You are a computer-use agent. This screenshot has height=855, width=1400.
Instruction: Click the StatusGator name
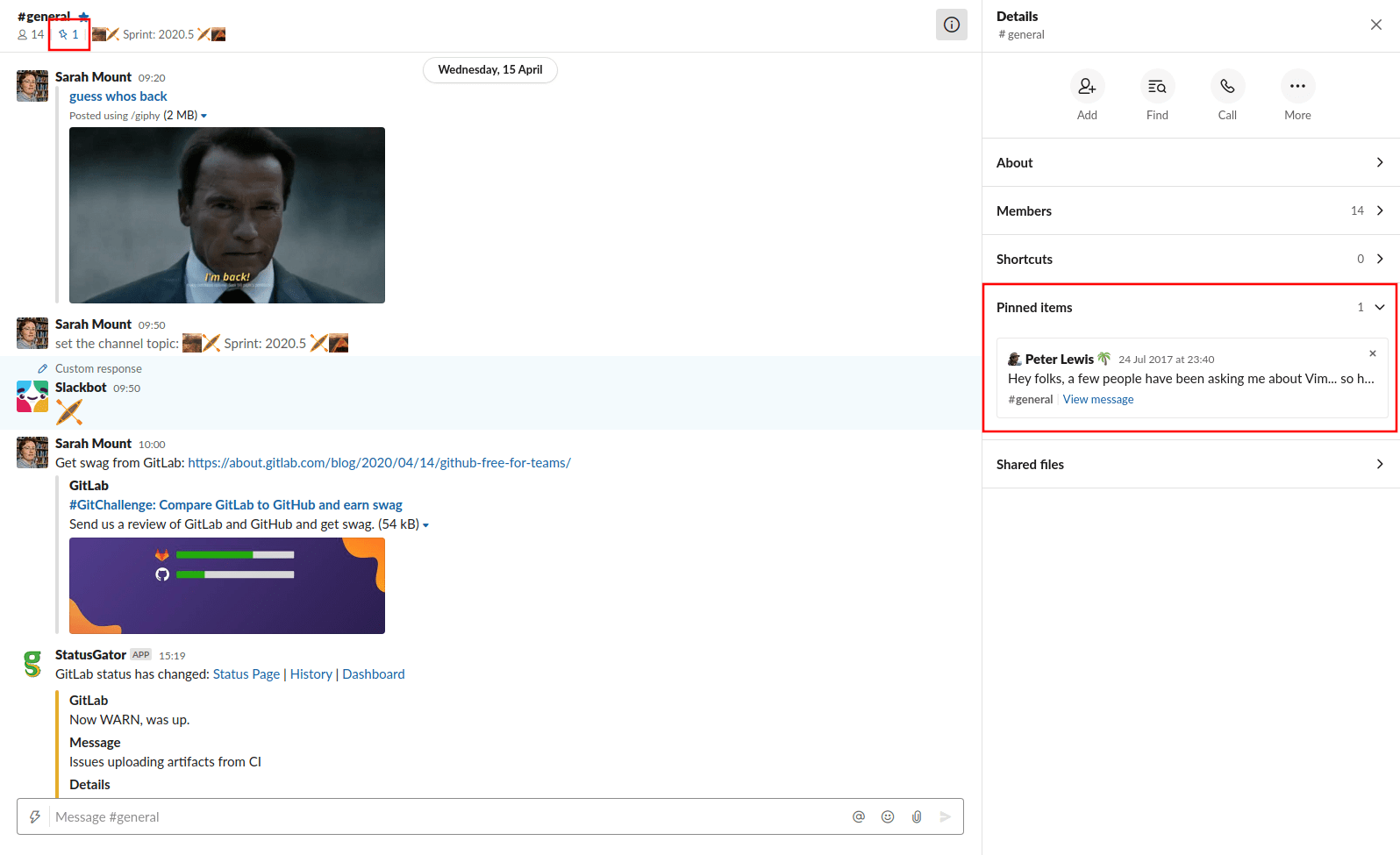point(90,655)
